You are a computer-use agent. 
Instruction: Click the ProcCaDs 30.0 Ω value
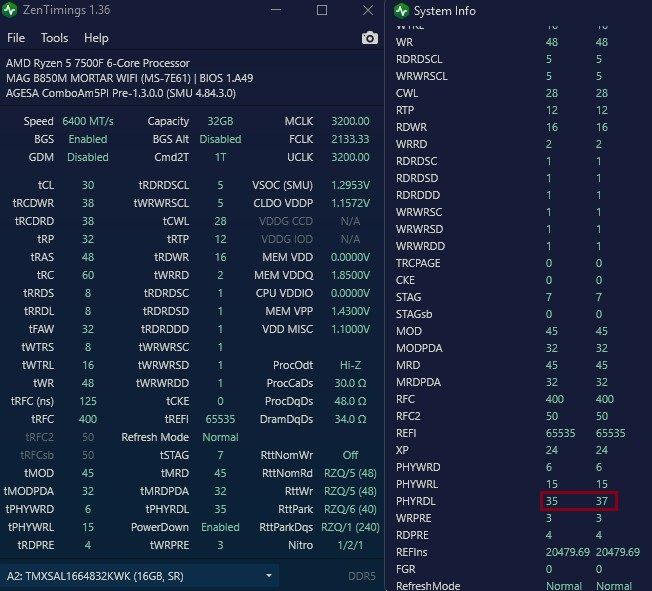coord(350,383)
